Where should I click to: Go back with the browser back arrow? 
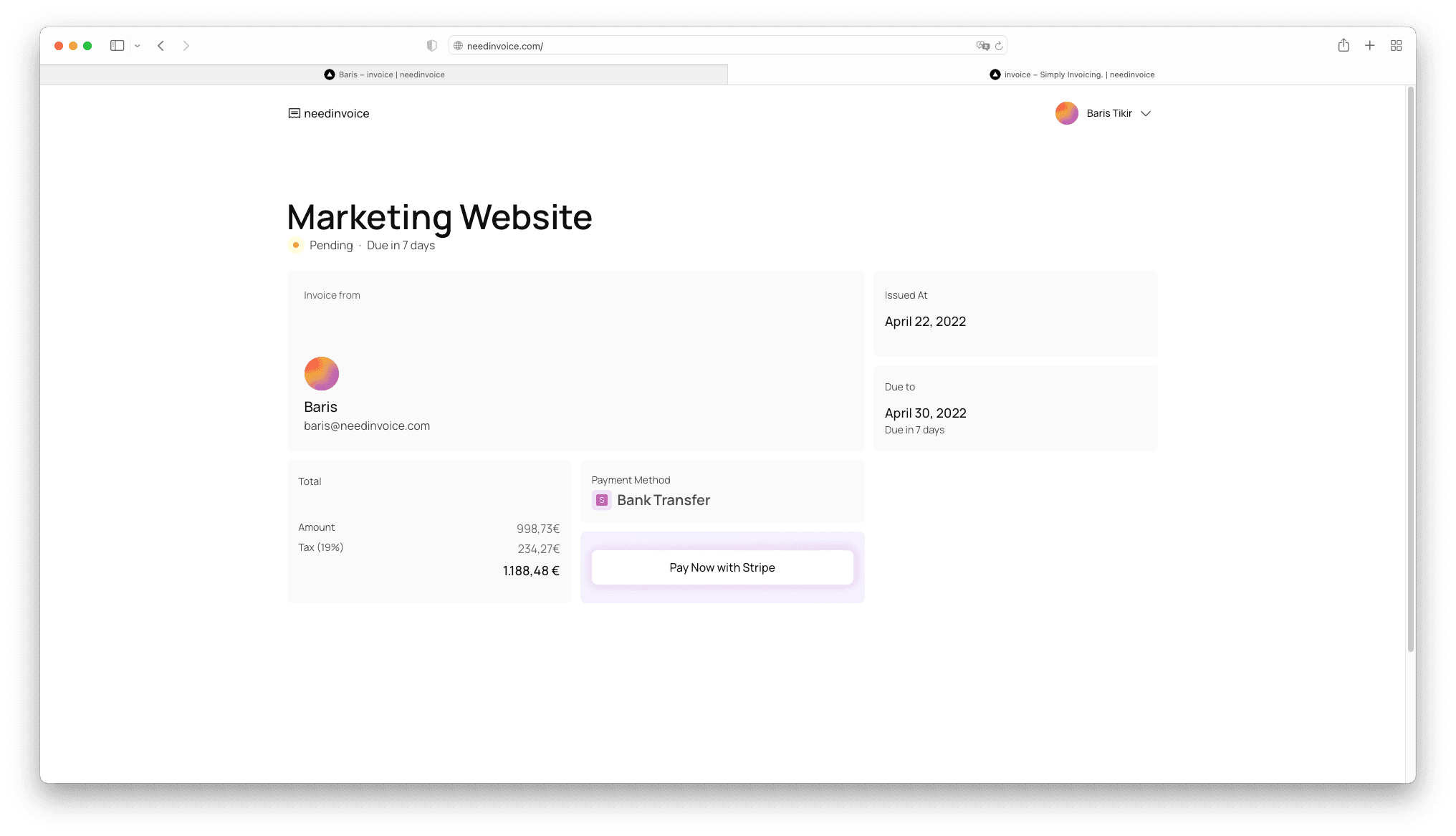161,46
